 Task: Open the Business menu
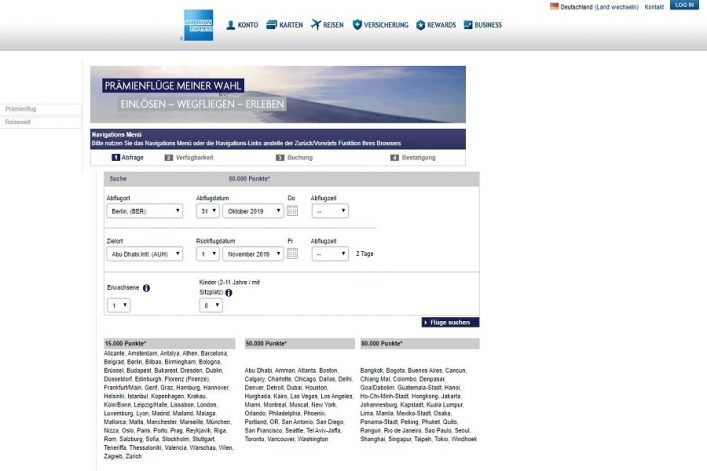pyautogui.click(x=483, y=25)
